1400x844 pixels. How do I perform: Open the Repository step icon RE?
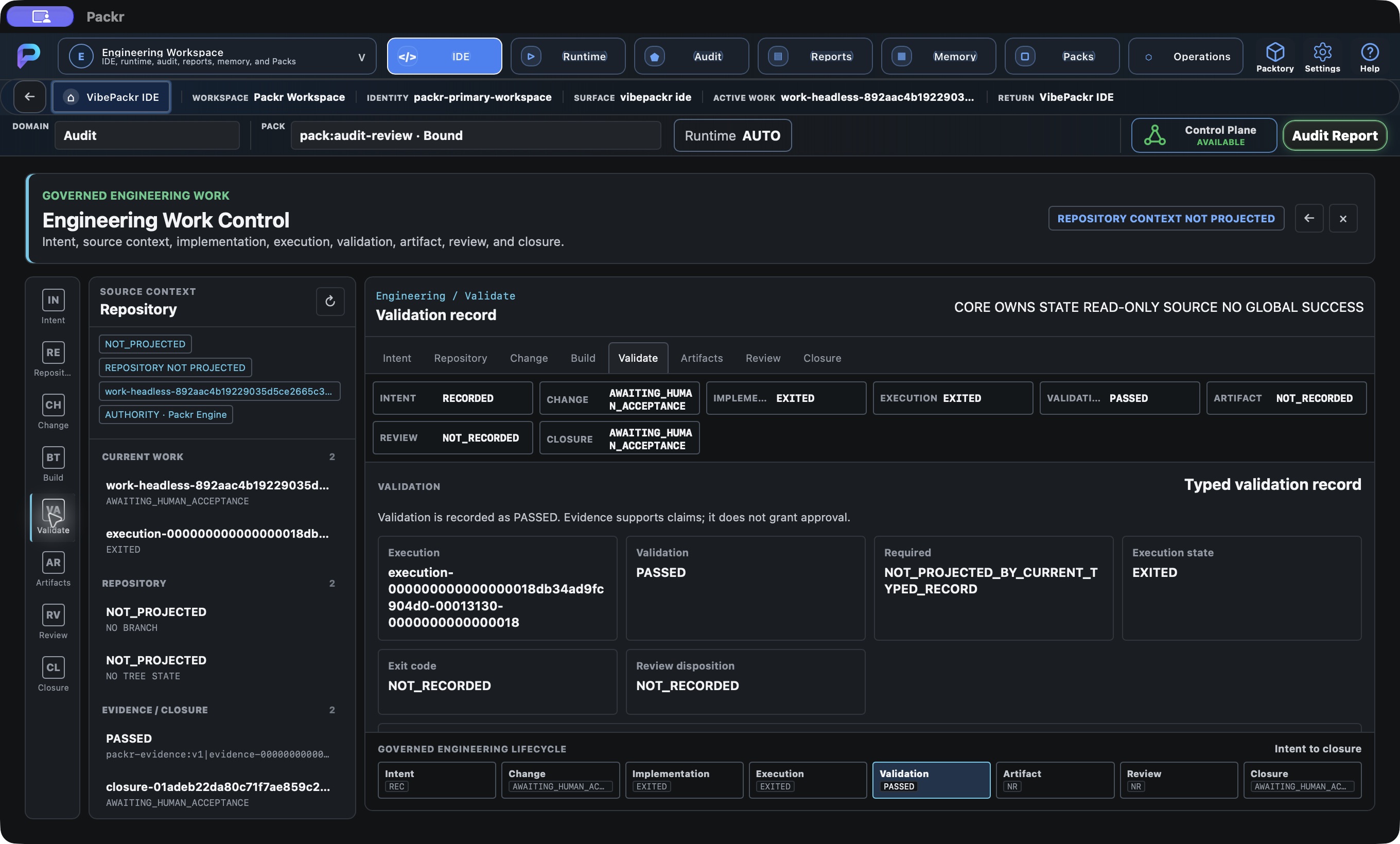[53, 352]
